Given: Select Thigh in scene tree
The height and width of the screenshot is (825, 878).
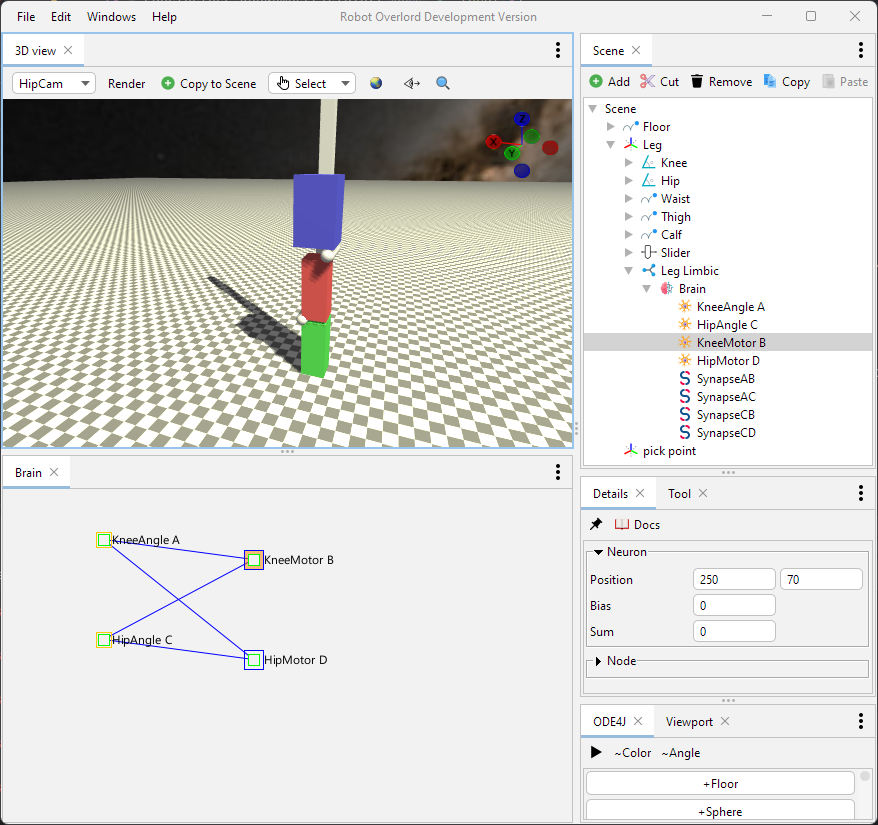Looking at the screenshot, I should (675, 217).
